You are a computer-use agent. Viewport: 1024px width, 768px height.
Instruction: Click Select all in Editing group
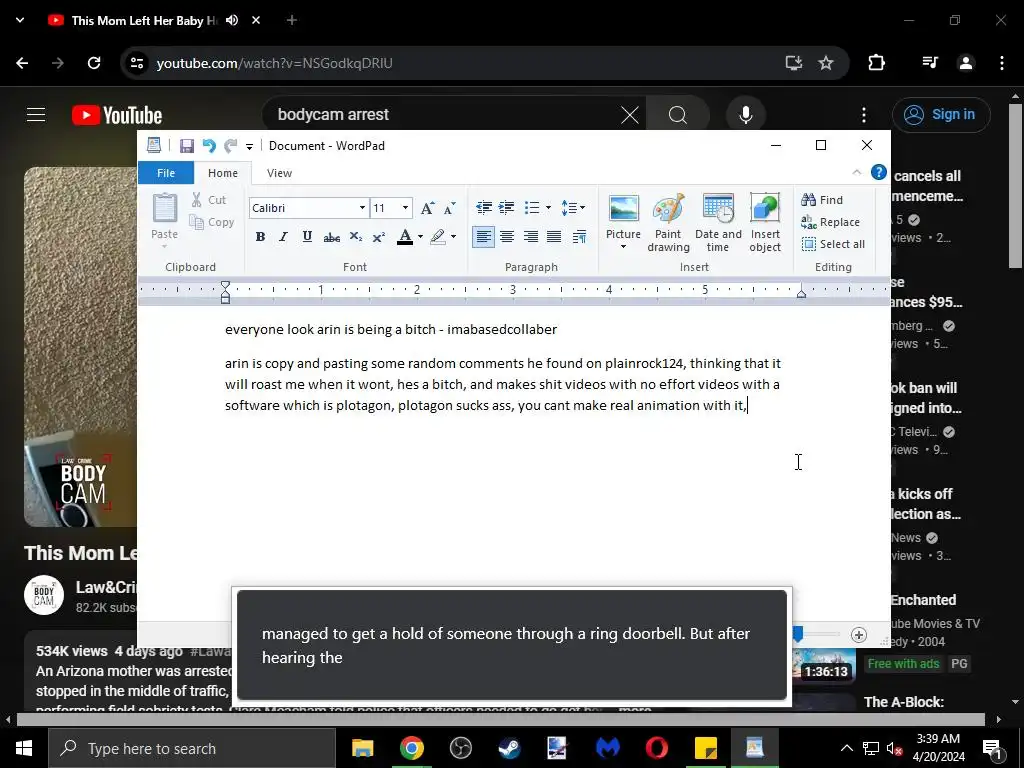click(x=833, y=244)
